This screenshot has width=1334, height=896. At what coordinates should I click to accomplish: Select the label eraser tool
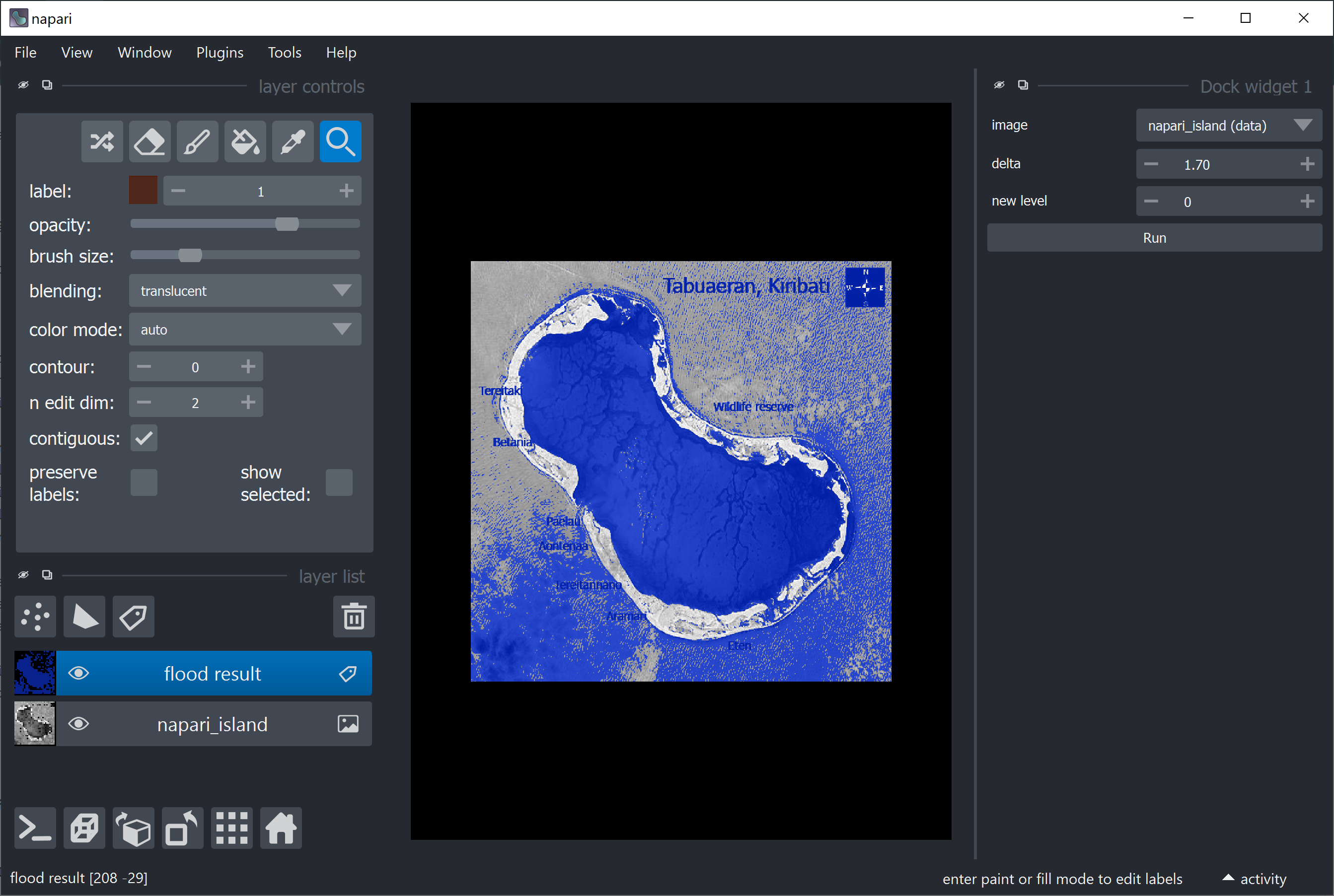pos(150,141)
